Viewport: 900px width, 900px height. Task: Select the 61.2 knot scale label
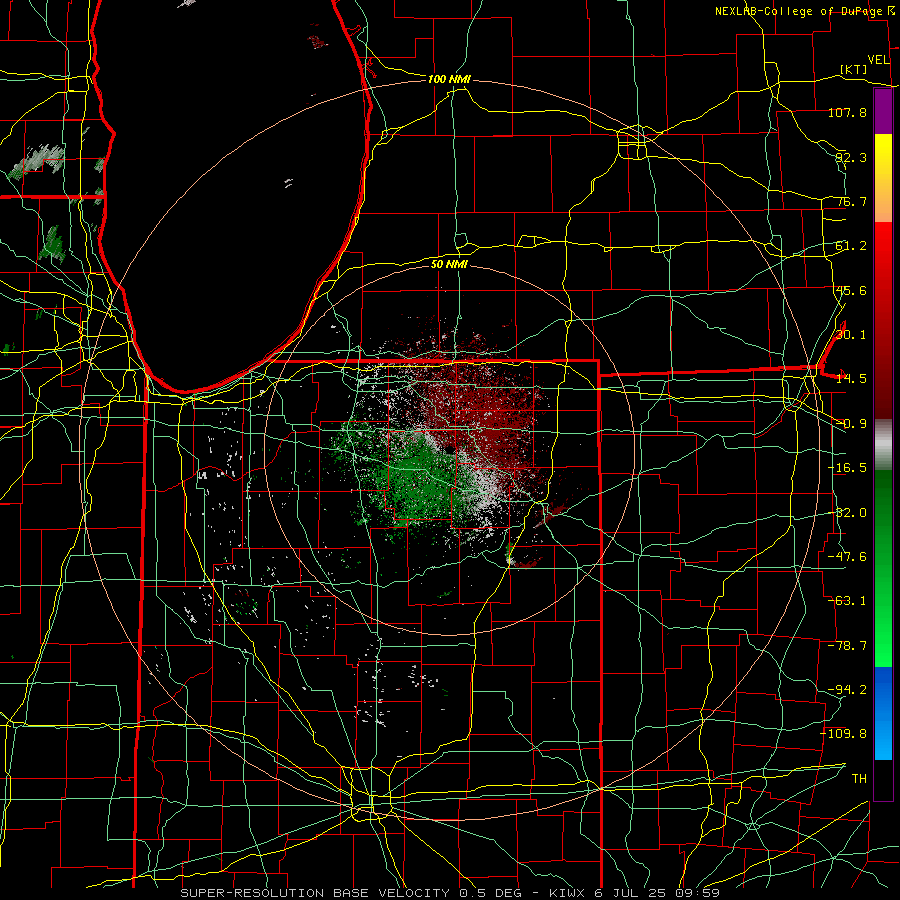851,246
